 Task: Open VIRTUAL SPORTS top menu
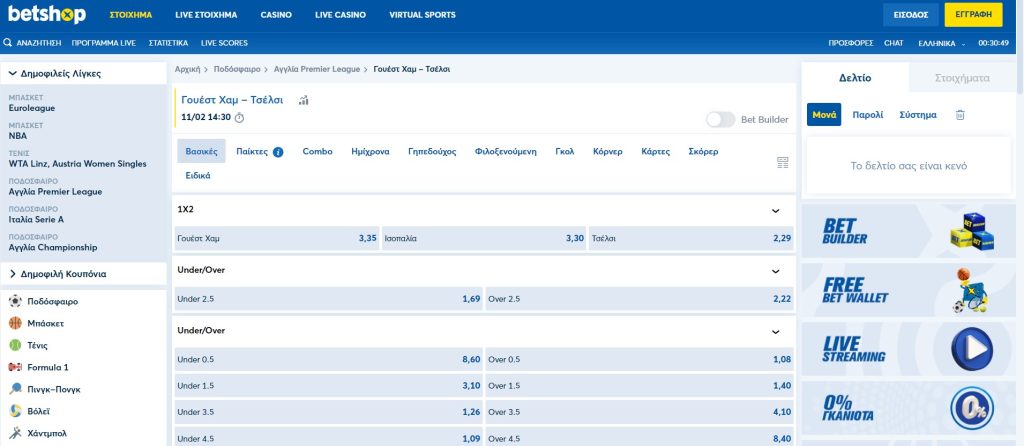click(423, 14)
